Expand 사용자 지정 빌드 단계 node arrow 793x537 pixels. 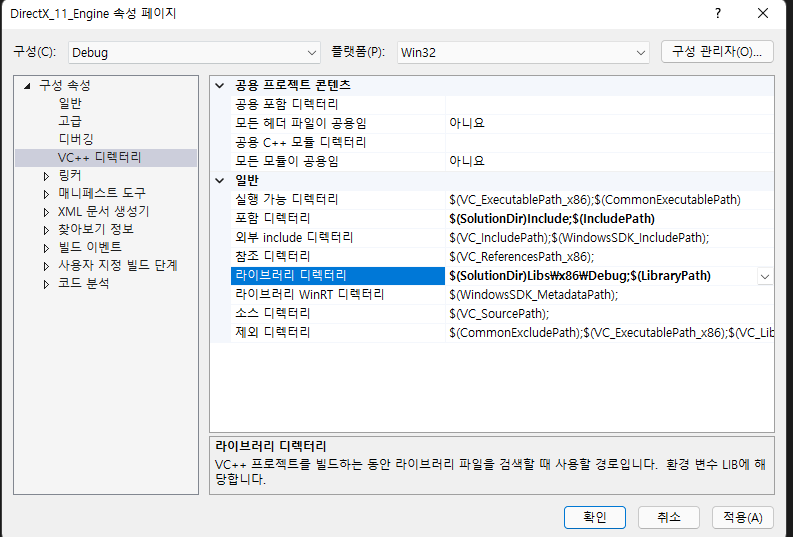[47, 266]
